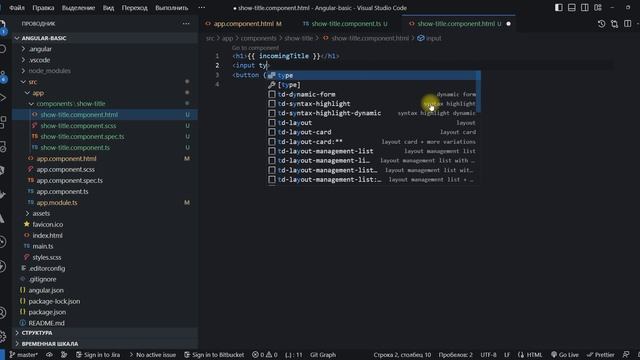Click UTF-8 encoding selector

click(488, 355)
